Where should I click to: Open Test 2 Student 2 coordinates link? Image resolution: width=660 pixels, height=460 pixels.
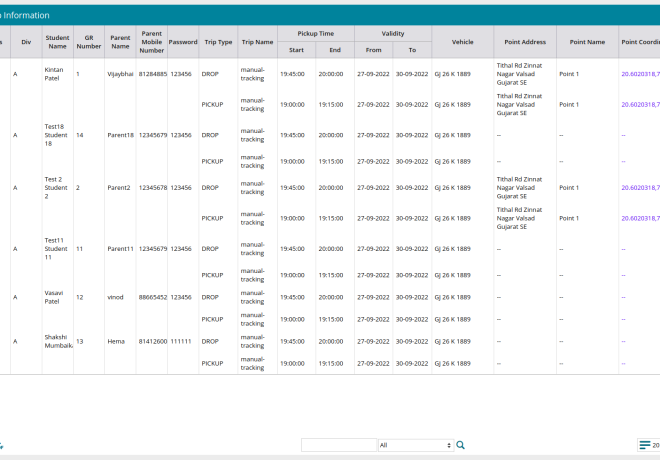(x=640, y=187)
